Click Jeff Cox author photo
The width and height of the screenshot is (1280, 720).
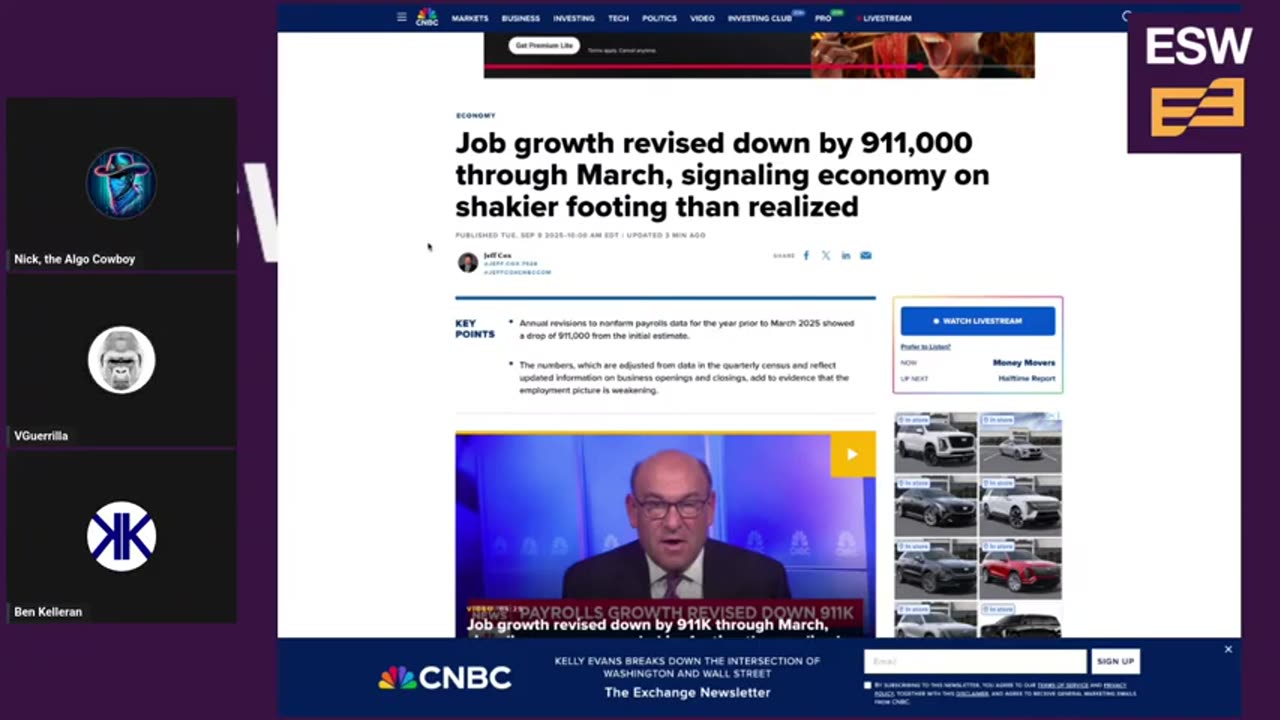(467, 262)
